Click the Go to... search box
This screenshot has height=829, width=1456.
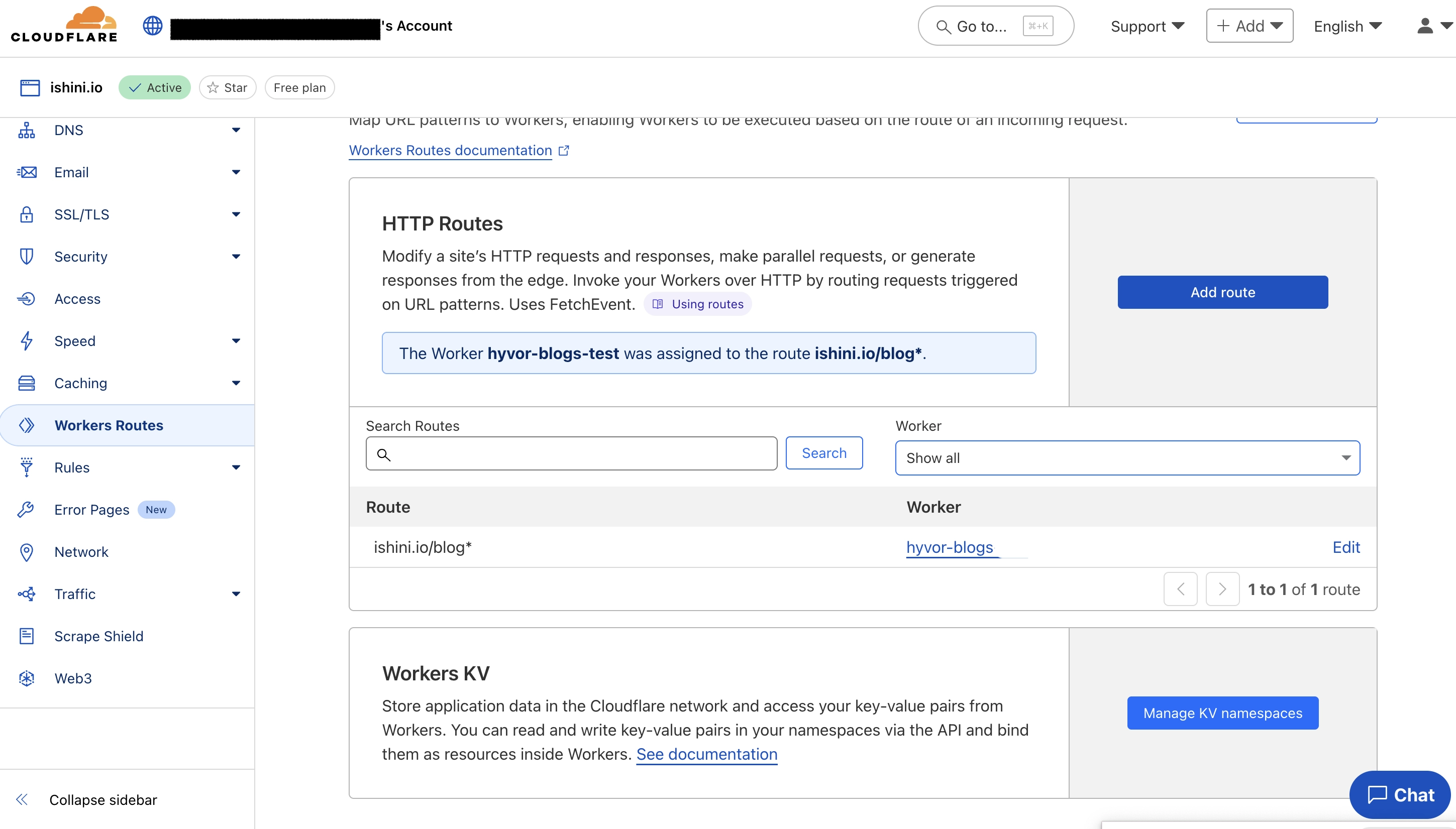(x=996, y=26)
